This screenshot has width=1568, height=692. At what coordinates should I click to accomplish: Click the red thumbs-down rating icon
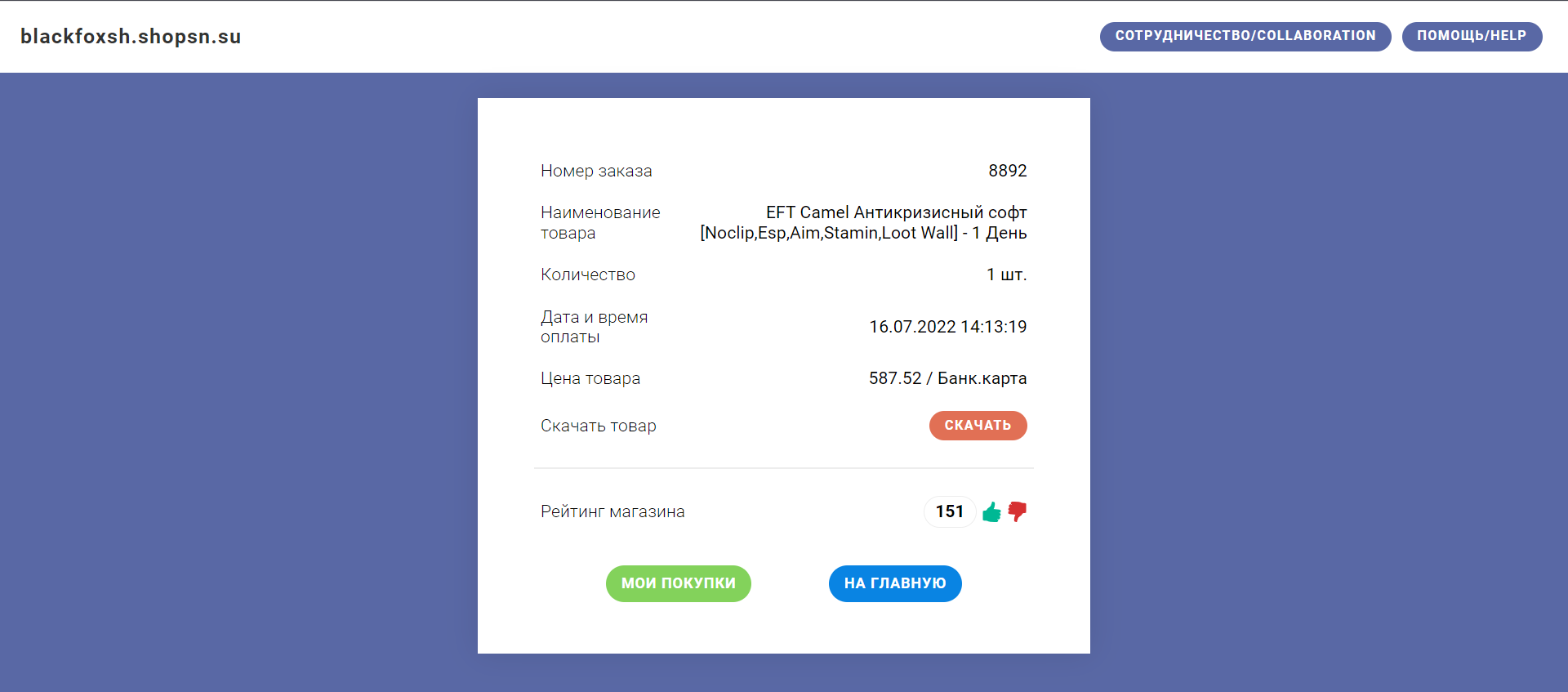(x=1017, y=511)
